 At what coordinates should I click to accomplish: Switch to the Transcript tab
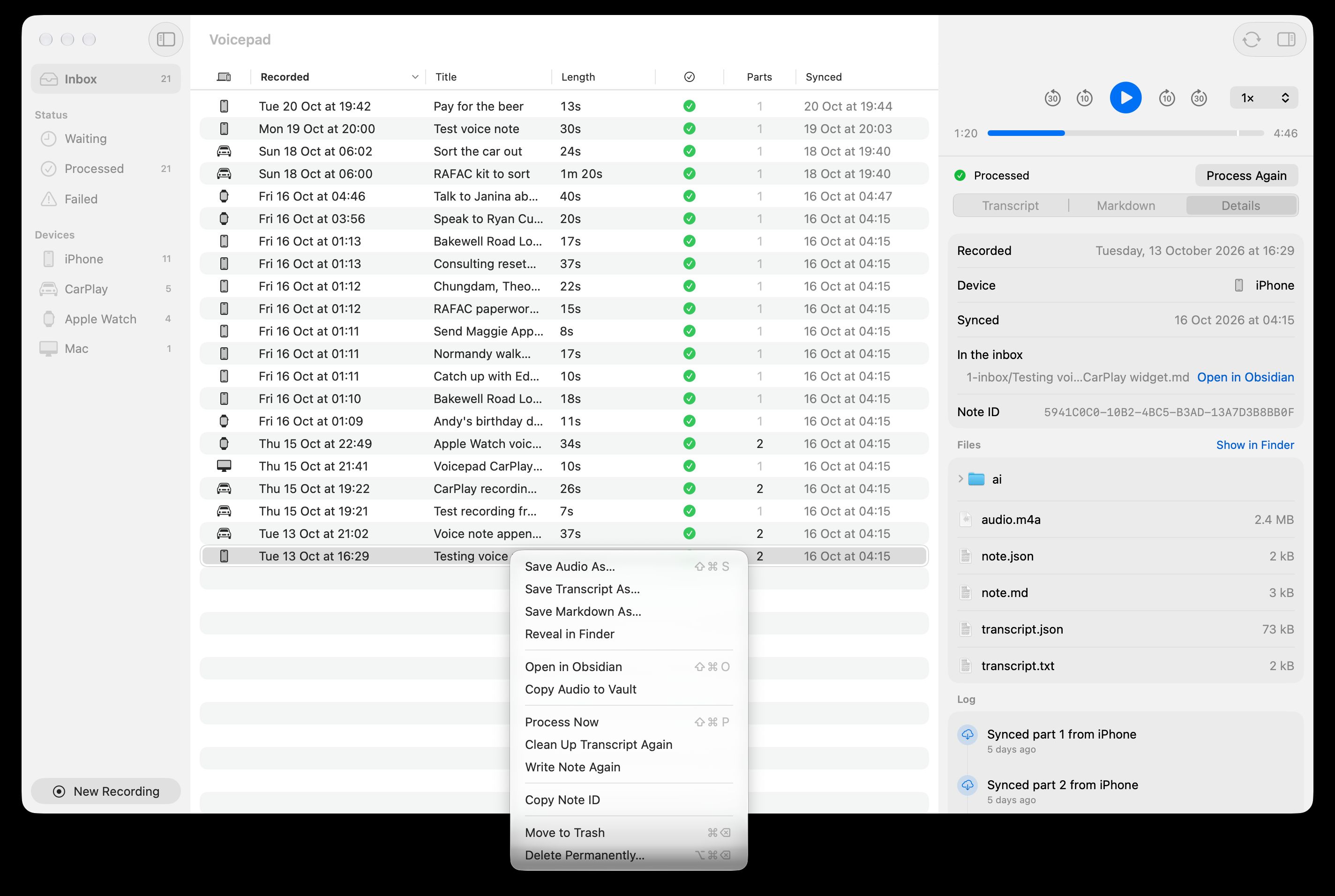tap(1011, 206)
